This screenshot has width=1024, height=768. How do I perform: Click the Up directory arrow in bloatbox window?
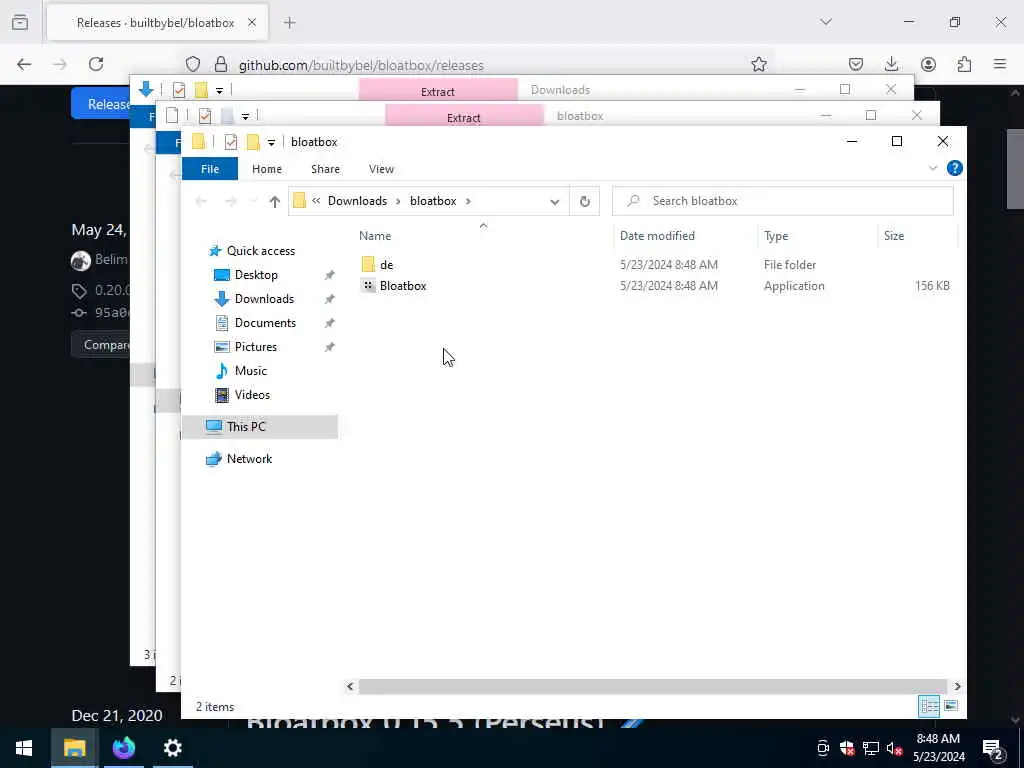(x=274, y=201)
